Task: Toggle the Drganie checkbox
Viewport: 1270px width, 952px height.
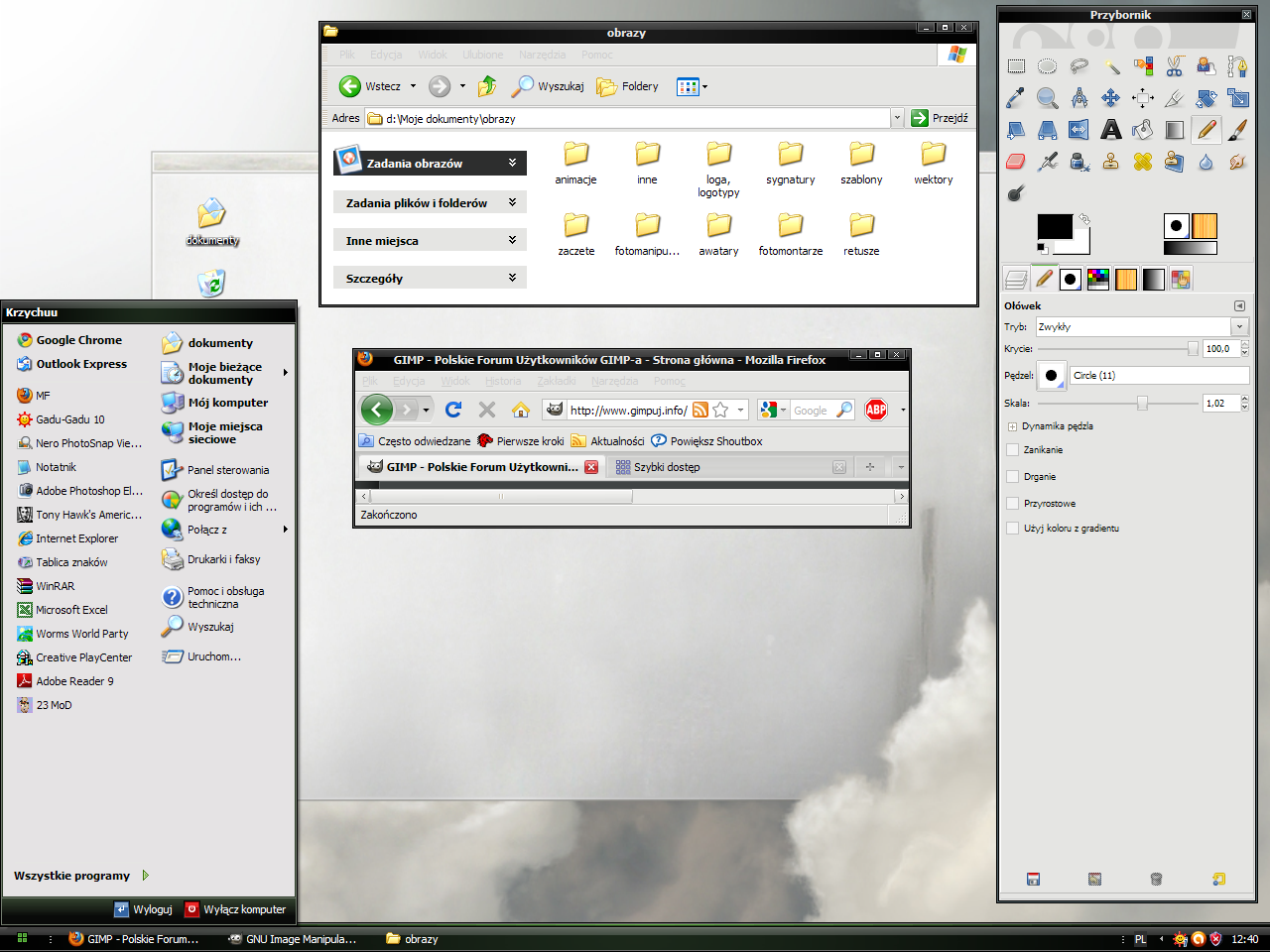Action: click(x=1012, y=477)
